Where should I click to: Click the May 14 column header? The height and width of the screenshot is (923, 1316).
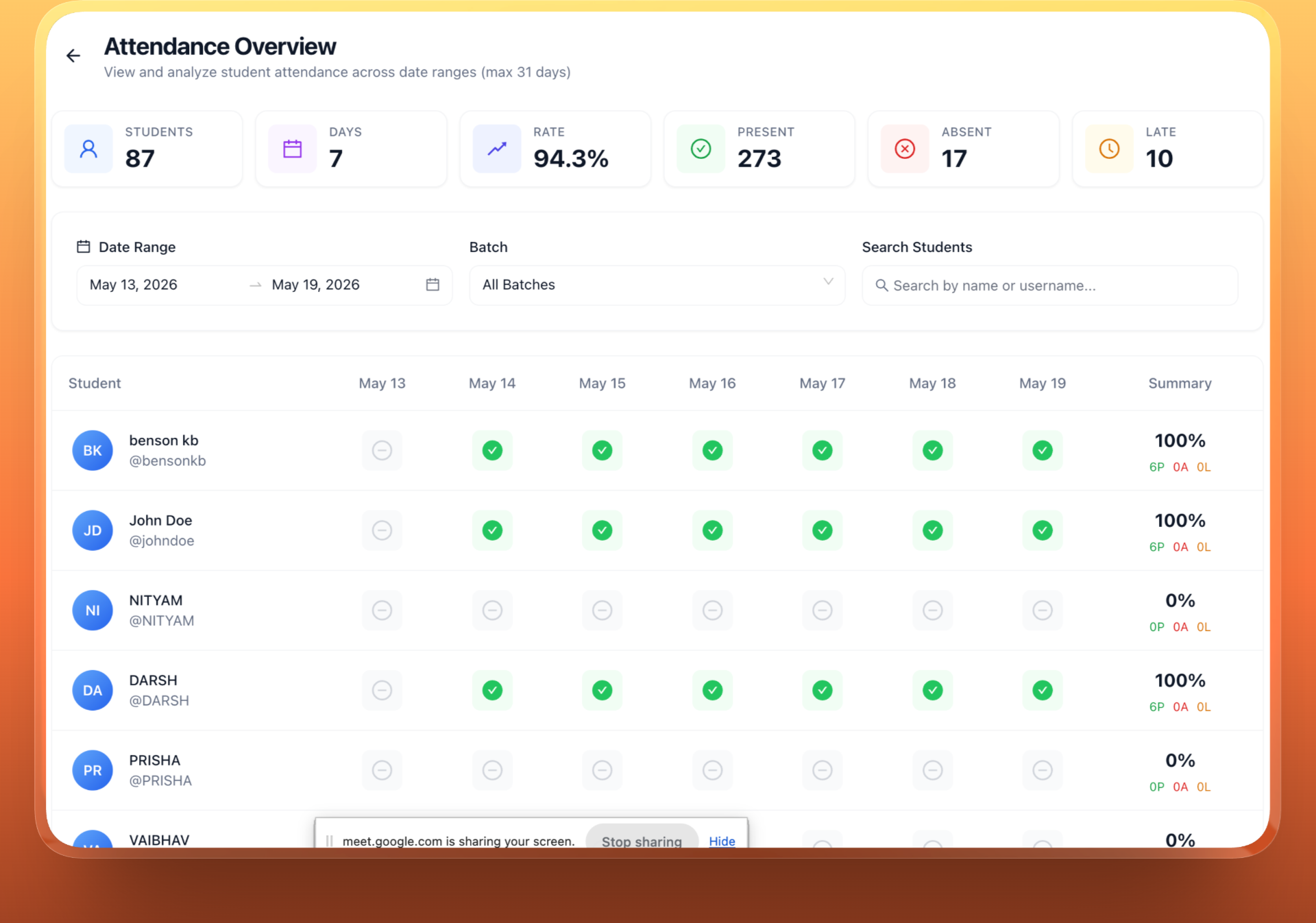(x=492, y=383)
